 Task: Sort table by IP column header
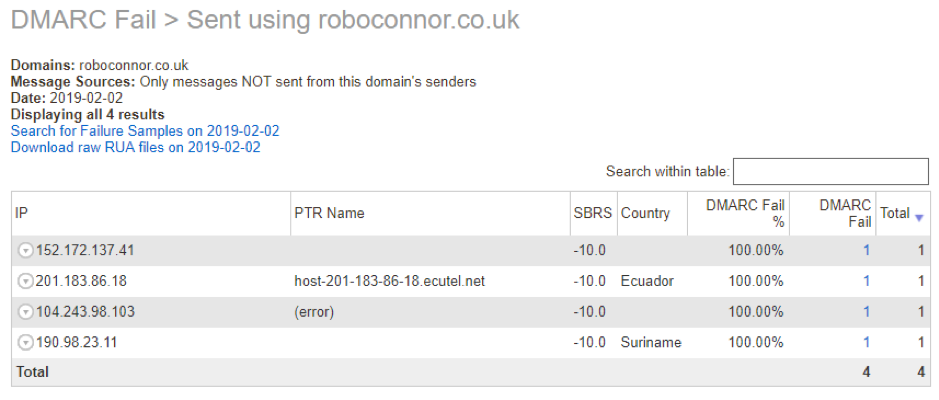[x=21, y=213]
